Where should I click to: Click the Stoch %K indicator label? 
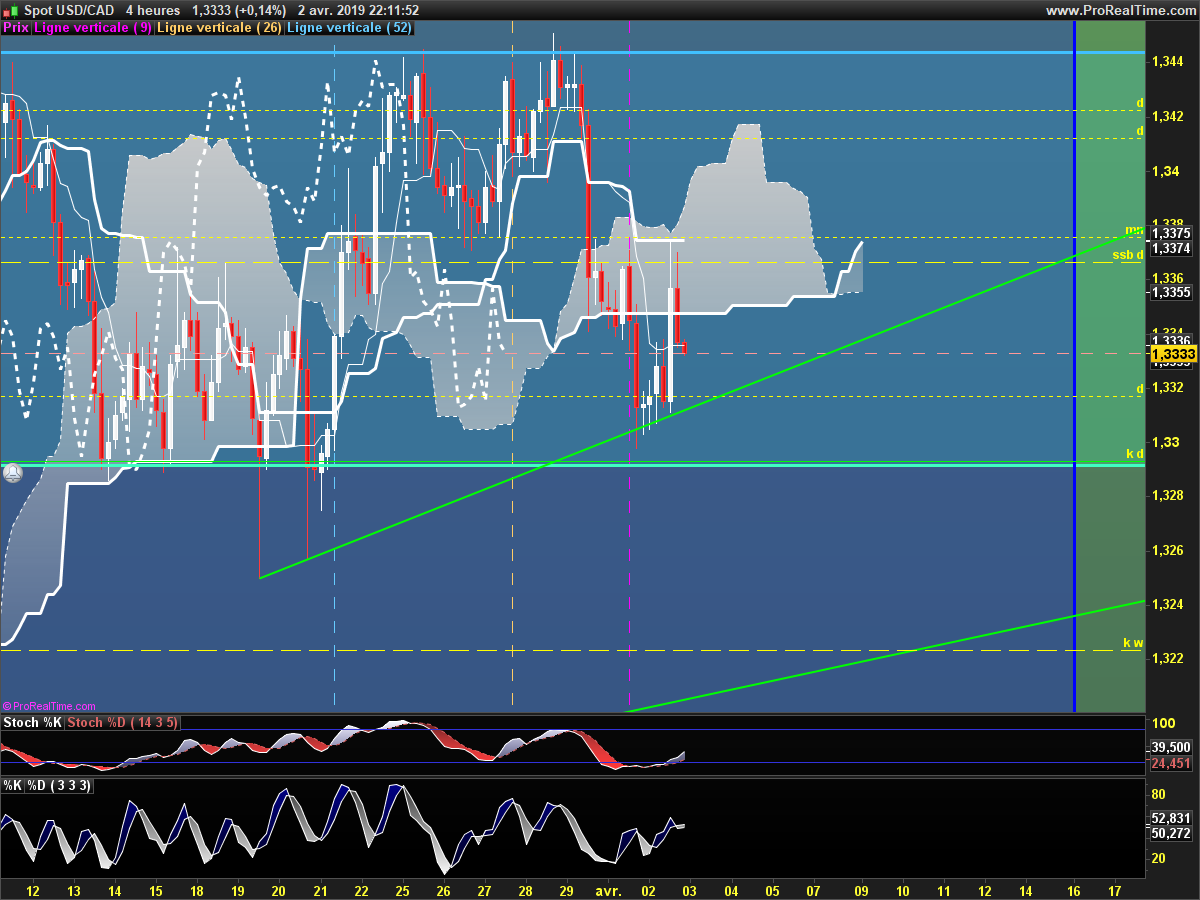(x=32, y=722)
